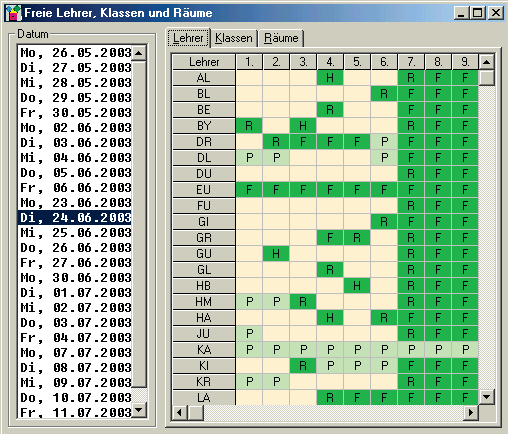
Task: Click the P cell for KR period 2
Action: point(276,382)
